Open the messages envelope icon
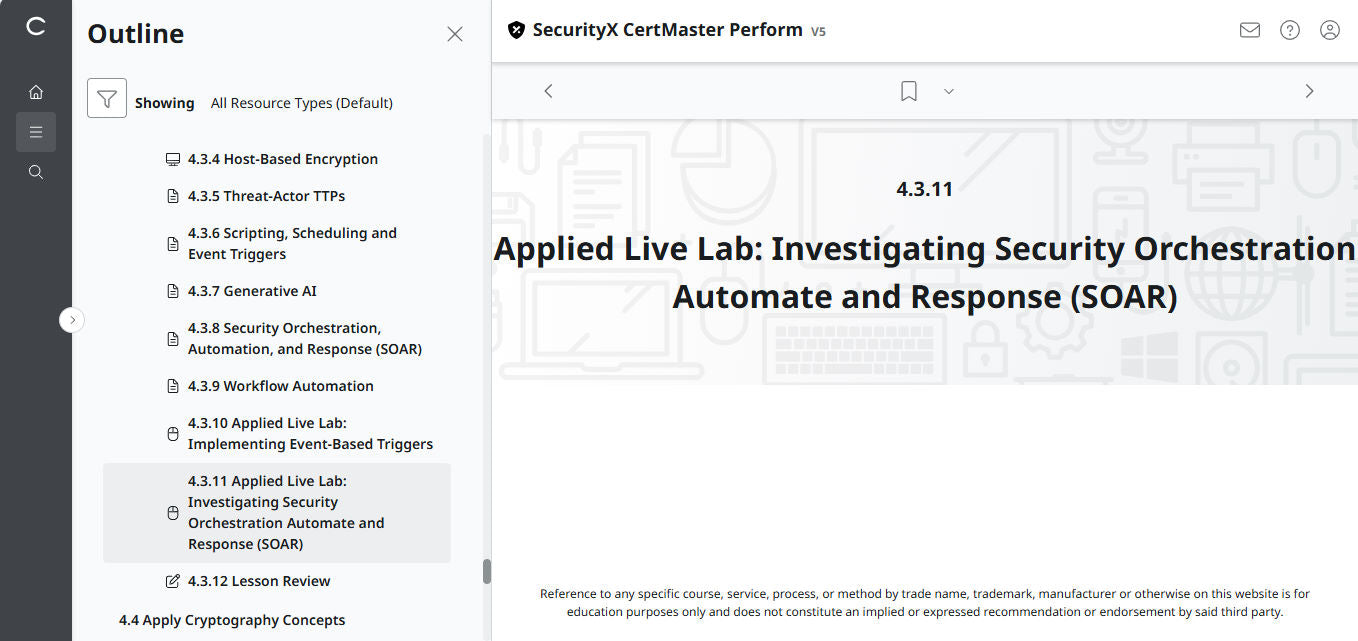1358x641 pixels. click(x=1249, y=30)
